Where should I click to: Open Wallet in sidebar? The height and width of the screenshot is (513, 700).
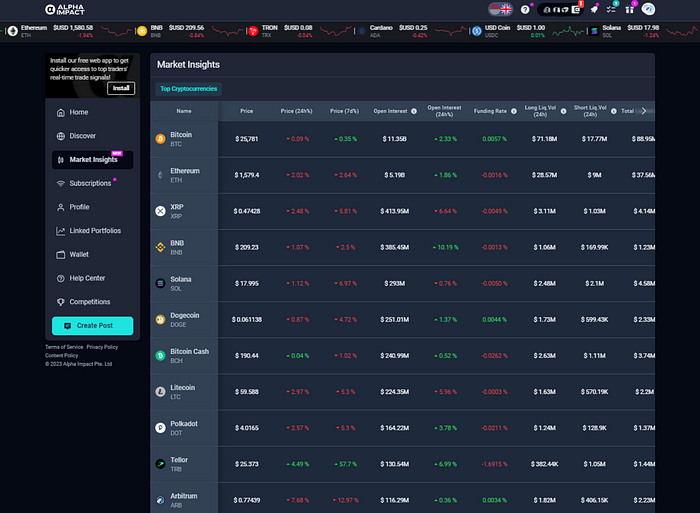point(92,254)
